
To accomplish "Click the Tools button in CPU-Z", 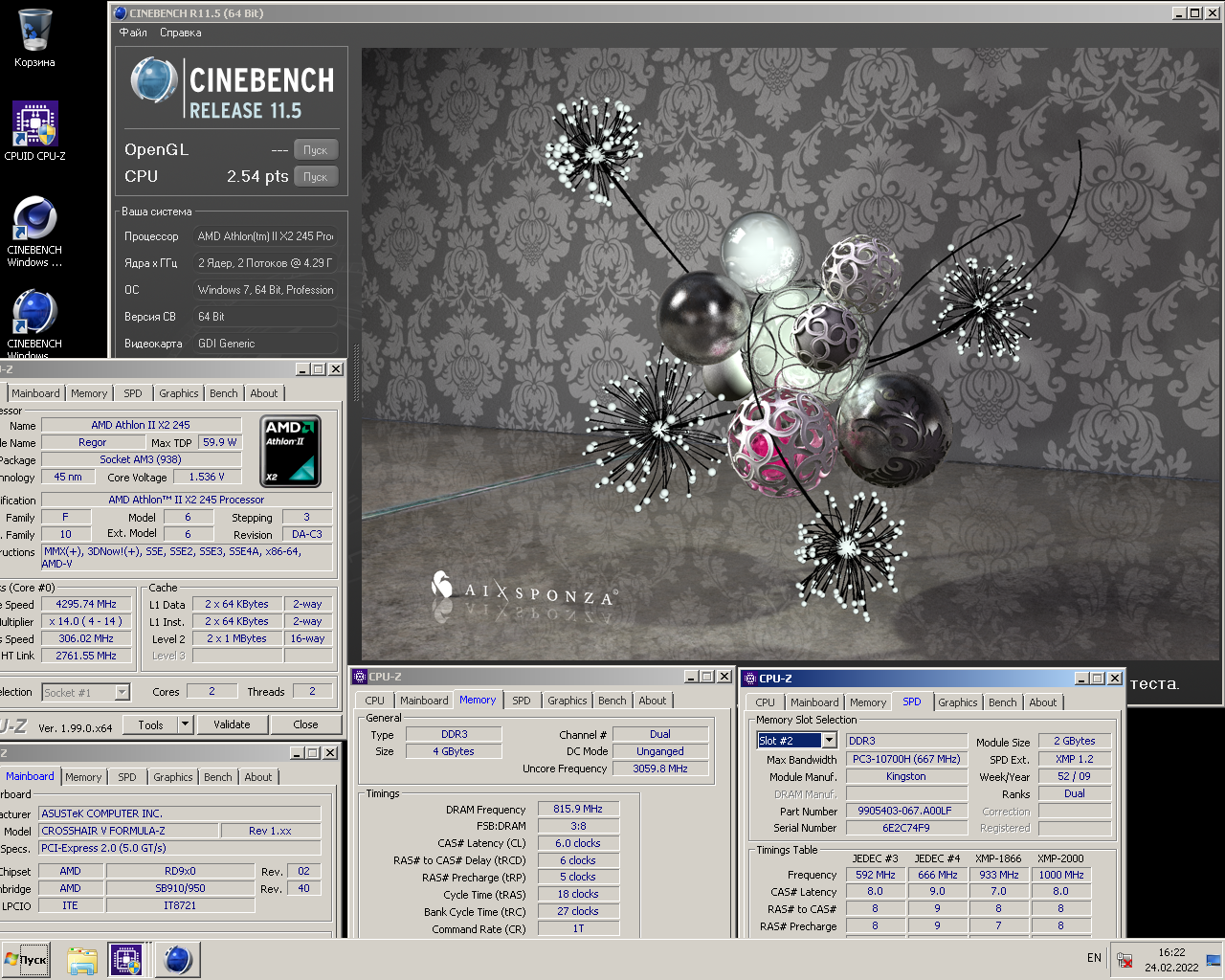I will pos(151,725).
